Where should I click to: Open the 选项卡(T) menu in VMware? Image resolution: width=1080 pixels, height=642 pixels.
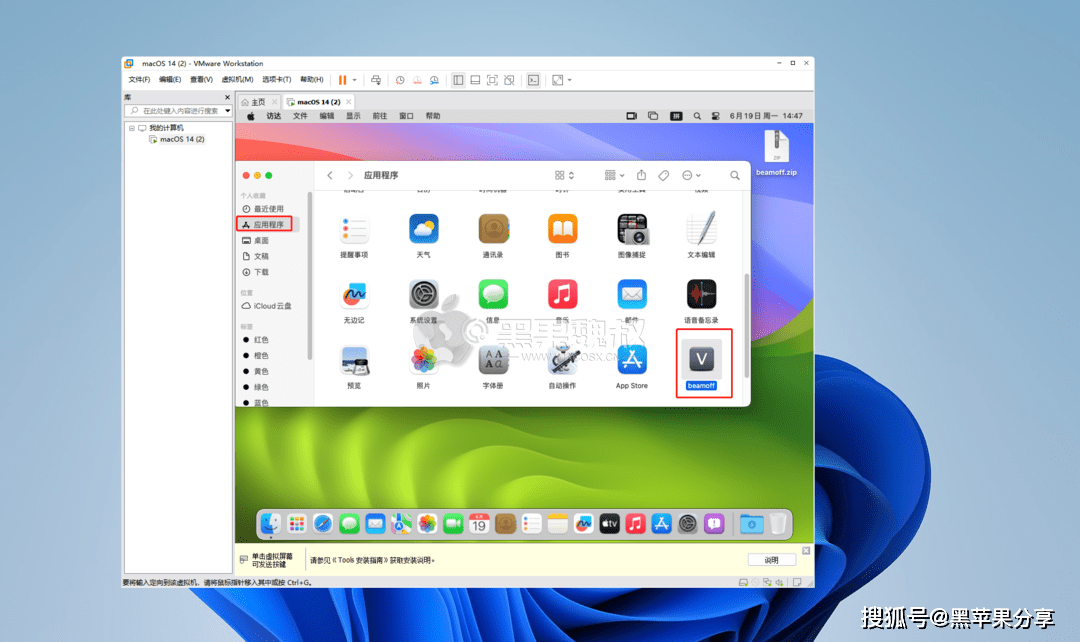(276, 80)
